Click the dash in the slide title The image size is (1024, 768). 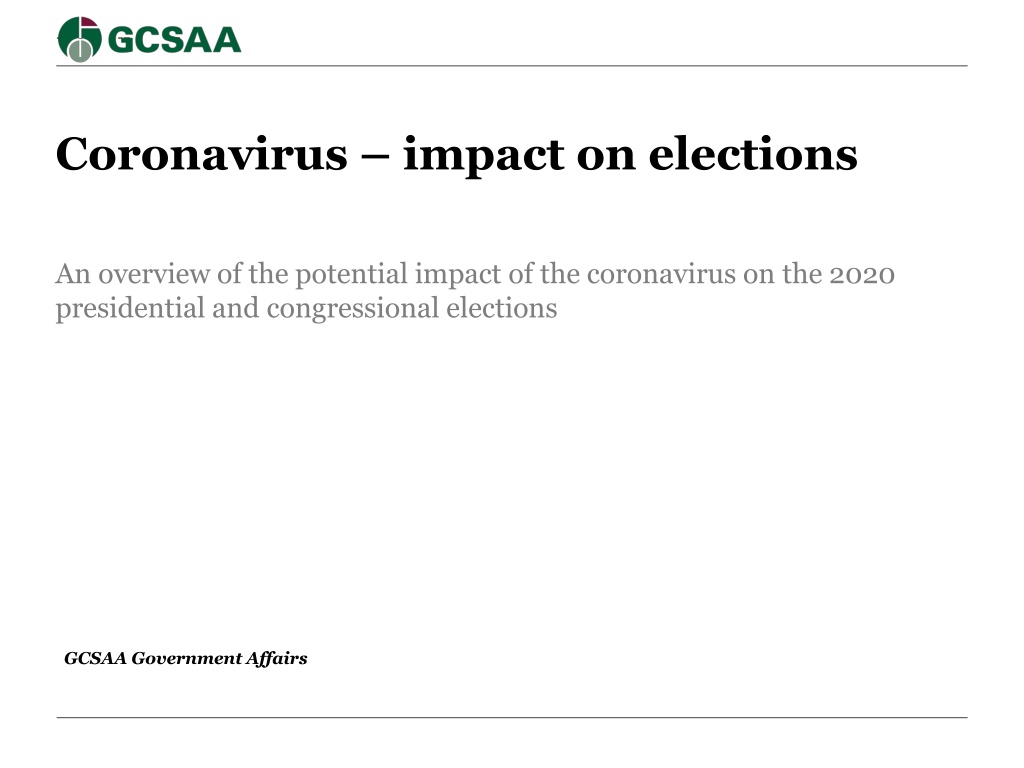coord(375,157)
